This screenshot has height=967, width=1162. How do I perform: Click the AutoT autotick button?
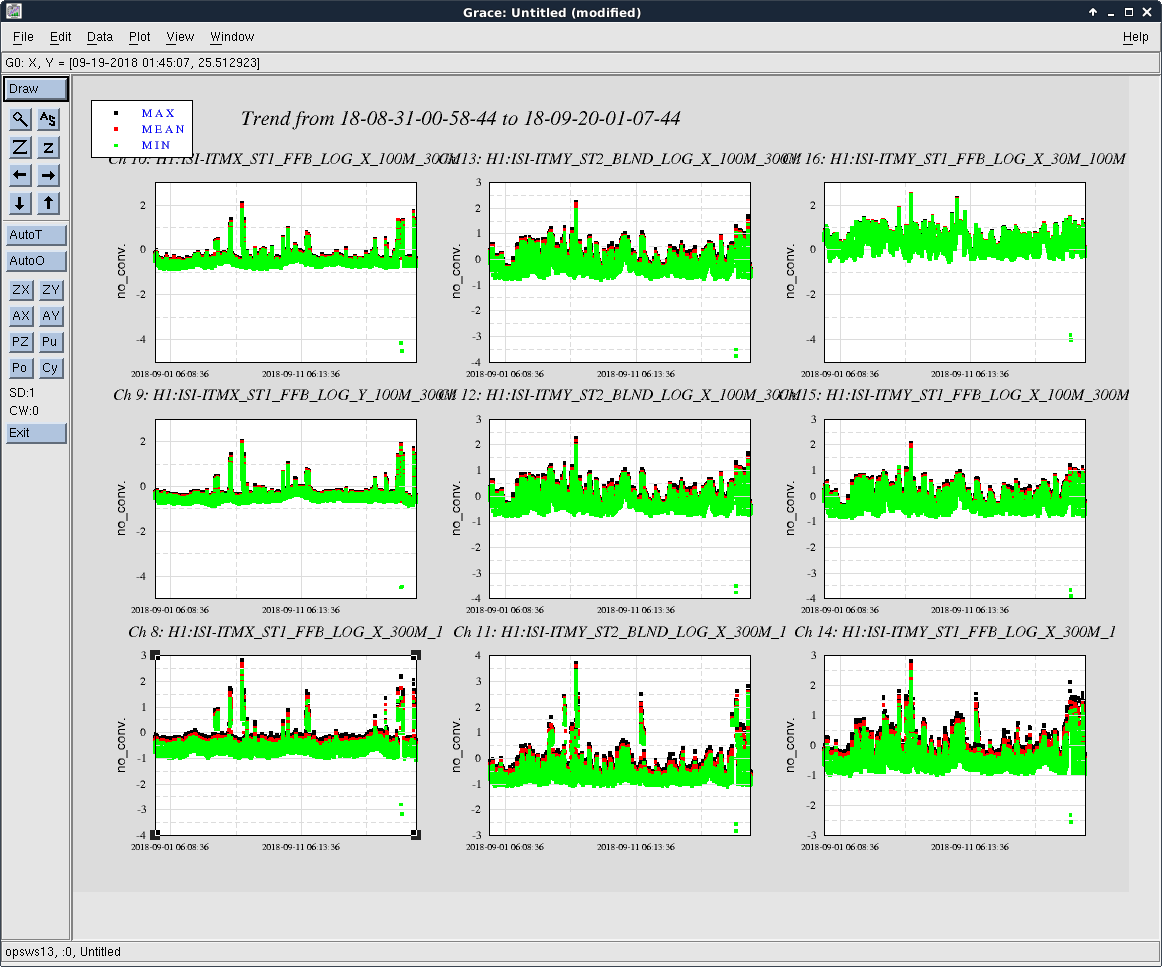36,235
